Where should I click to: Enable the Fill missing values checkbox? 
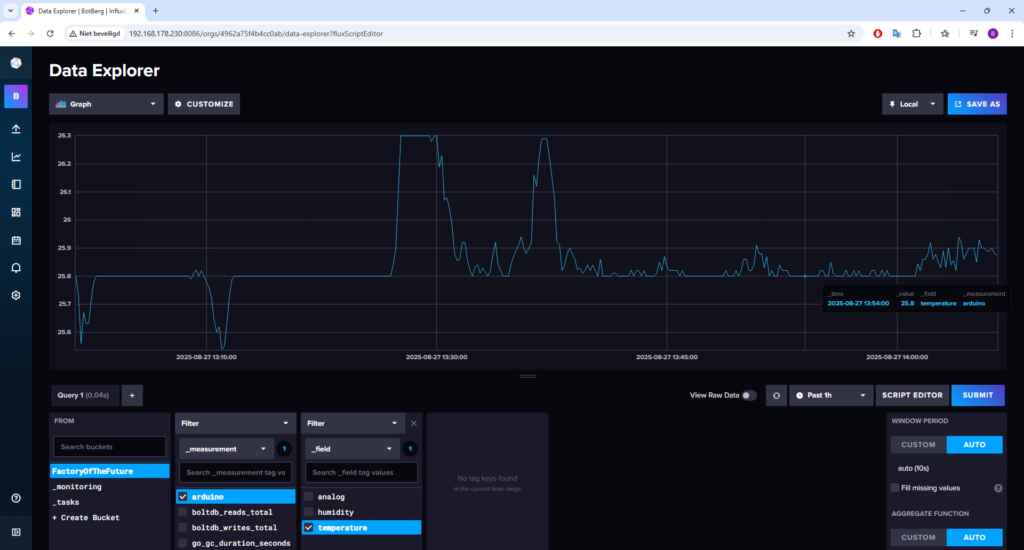point(895,488)
